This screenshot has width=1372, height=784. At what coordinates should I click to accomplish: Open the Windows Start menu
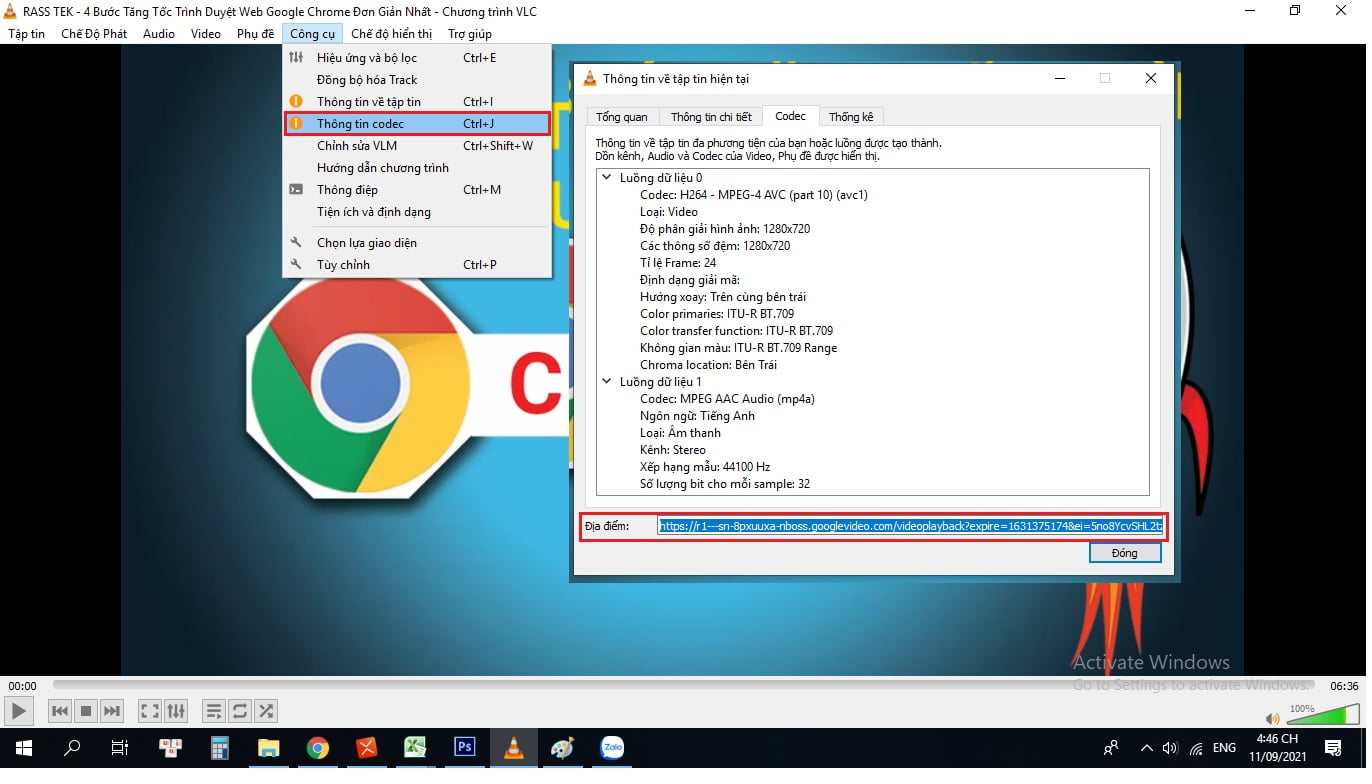click(23, 747)
